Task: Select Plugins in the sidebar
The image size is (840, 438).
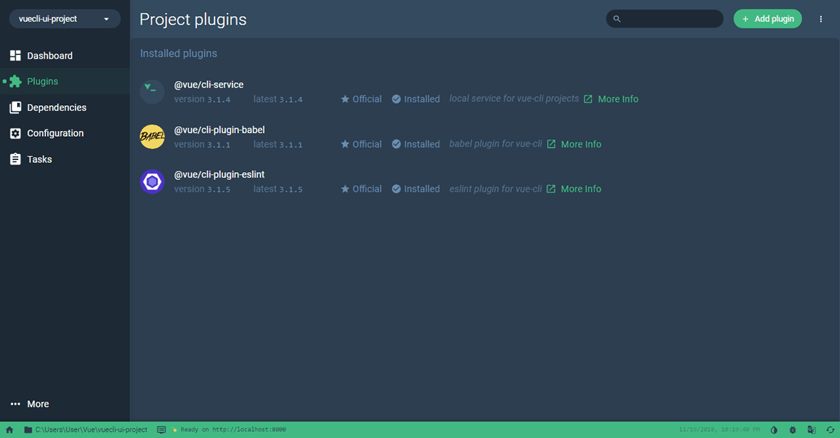Action: [65, 81]
